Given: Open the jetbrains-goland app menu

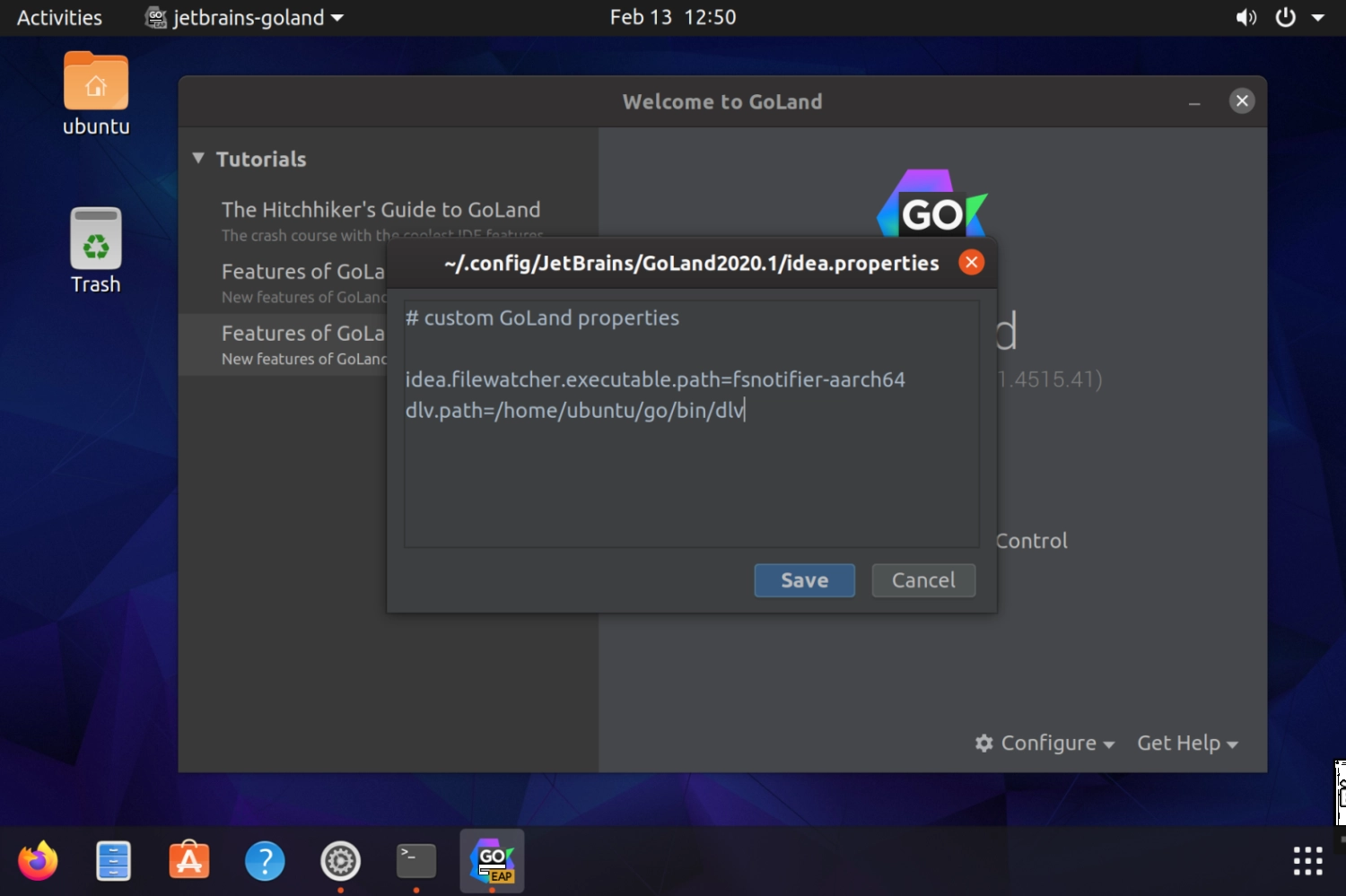Looking at the screenshot, I should 244,17.
